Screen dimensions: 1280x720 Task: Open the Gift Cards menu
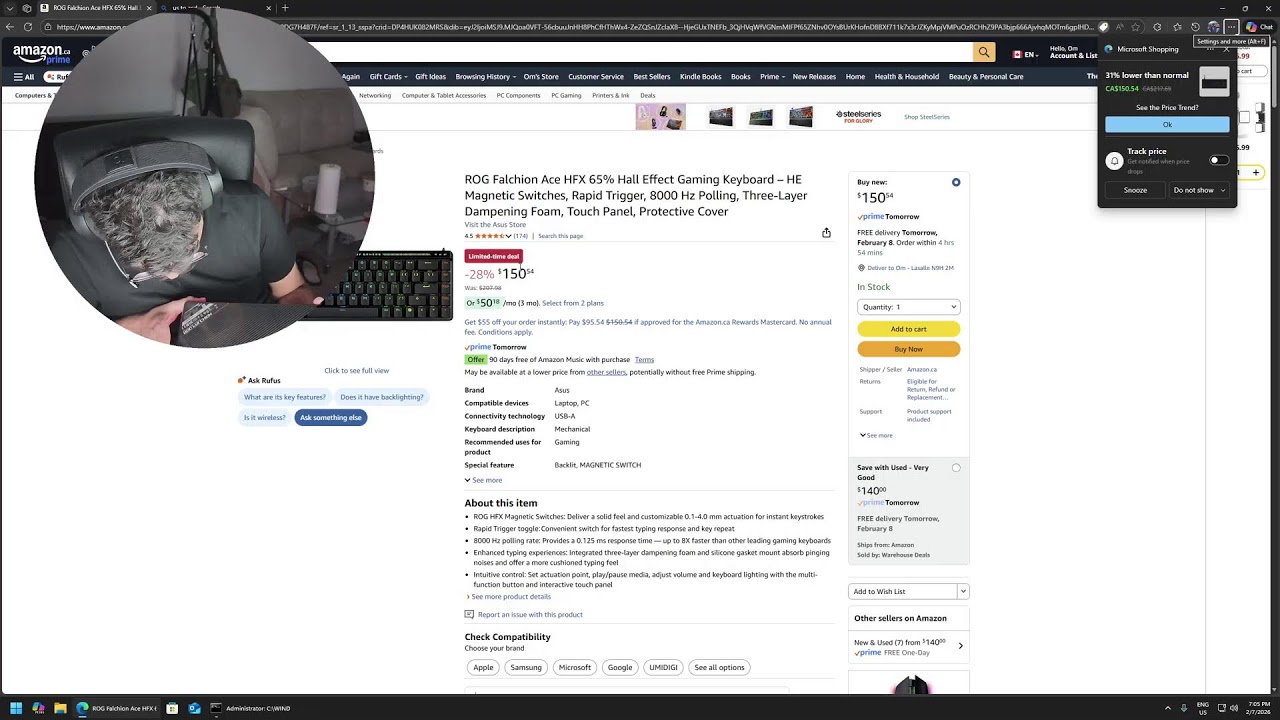click(x=388, y=76)
